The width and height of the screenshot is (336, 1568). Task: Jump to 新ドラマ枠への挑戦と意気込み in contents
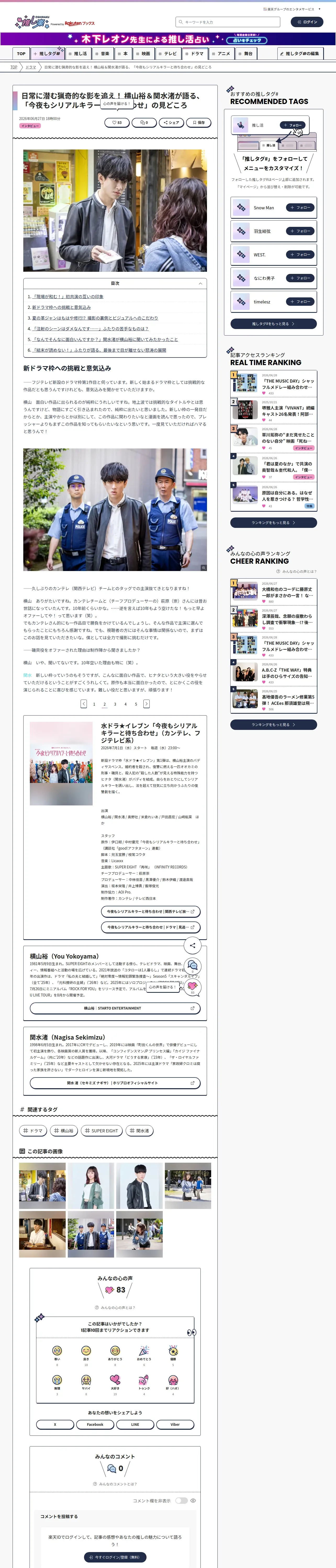coord(61,307)
